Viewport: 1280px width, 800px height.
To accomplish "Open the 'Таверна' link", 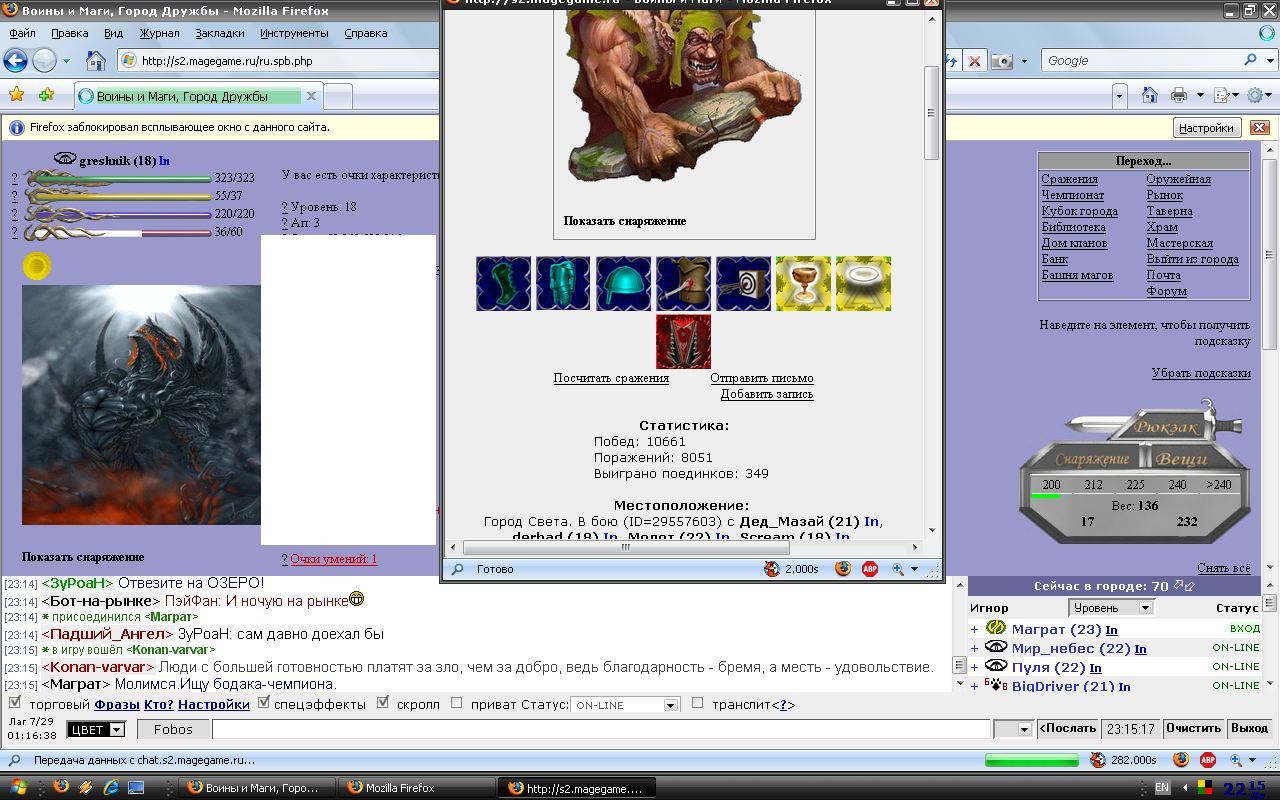I will tap(1169, 211).
